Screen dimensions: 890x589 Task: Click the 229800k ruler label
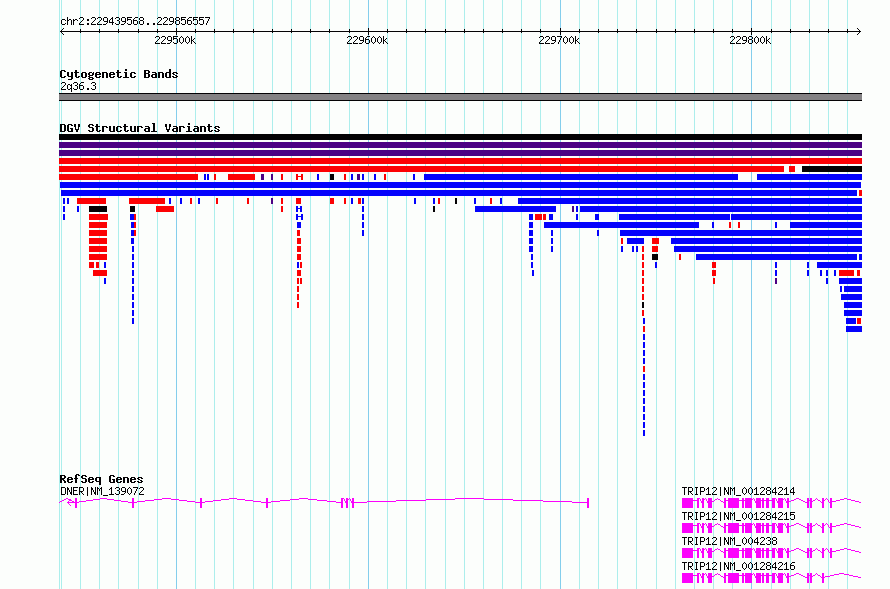coord(750,40)
